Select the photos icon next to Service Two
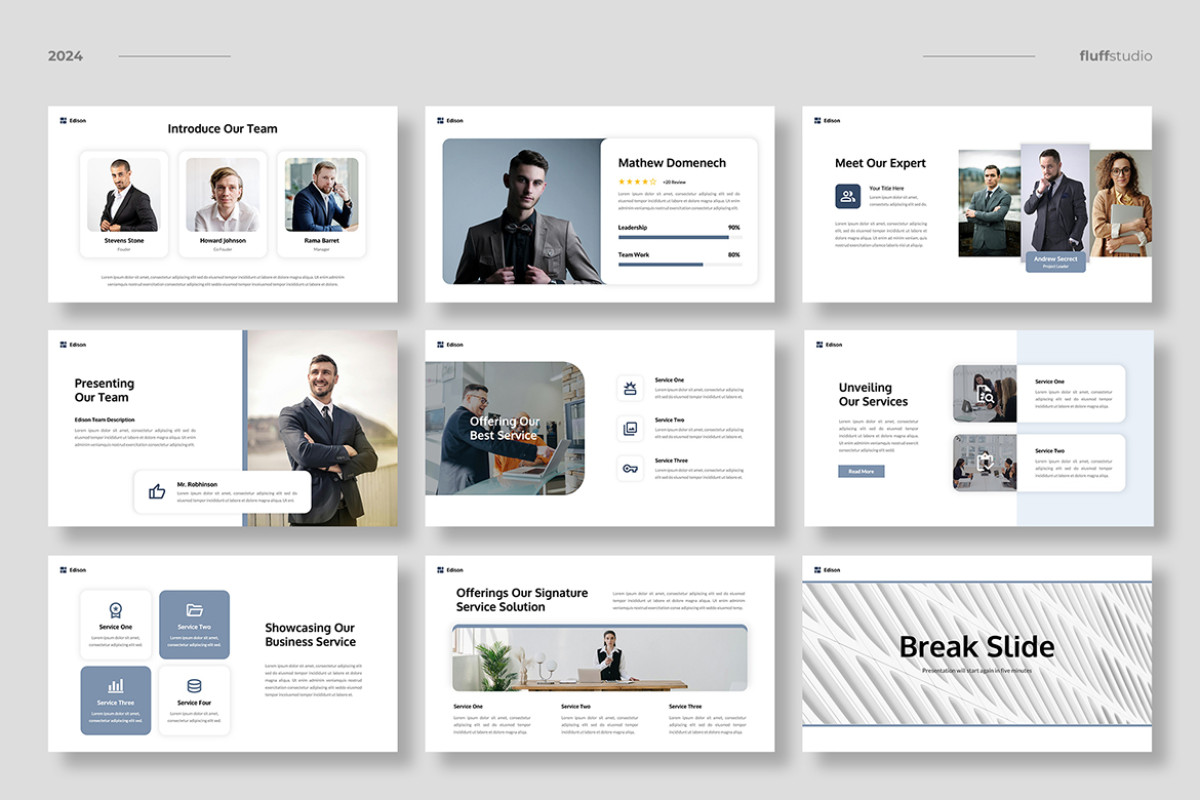 tap(630, 427)
